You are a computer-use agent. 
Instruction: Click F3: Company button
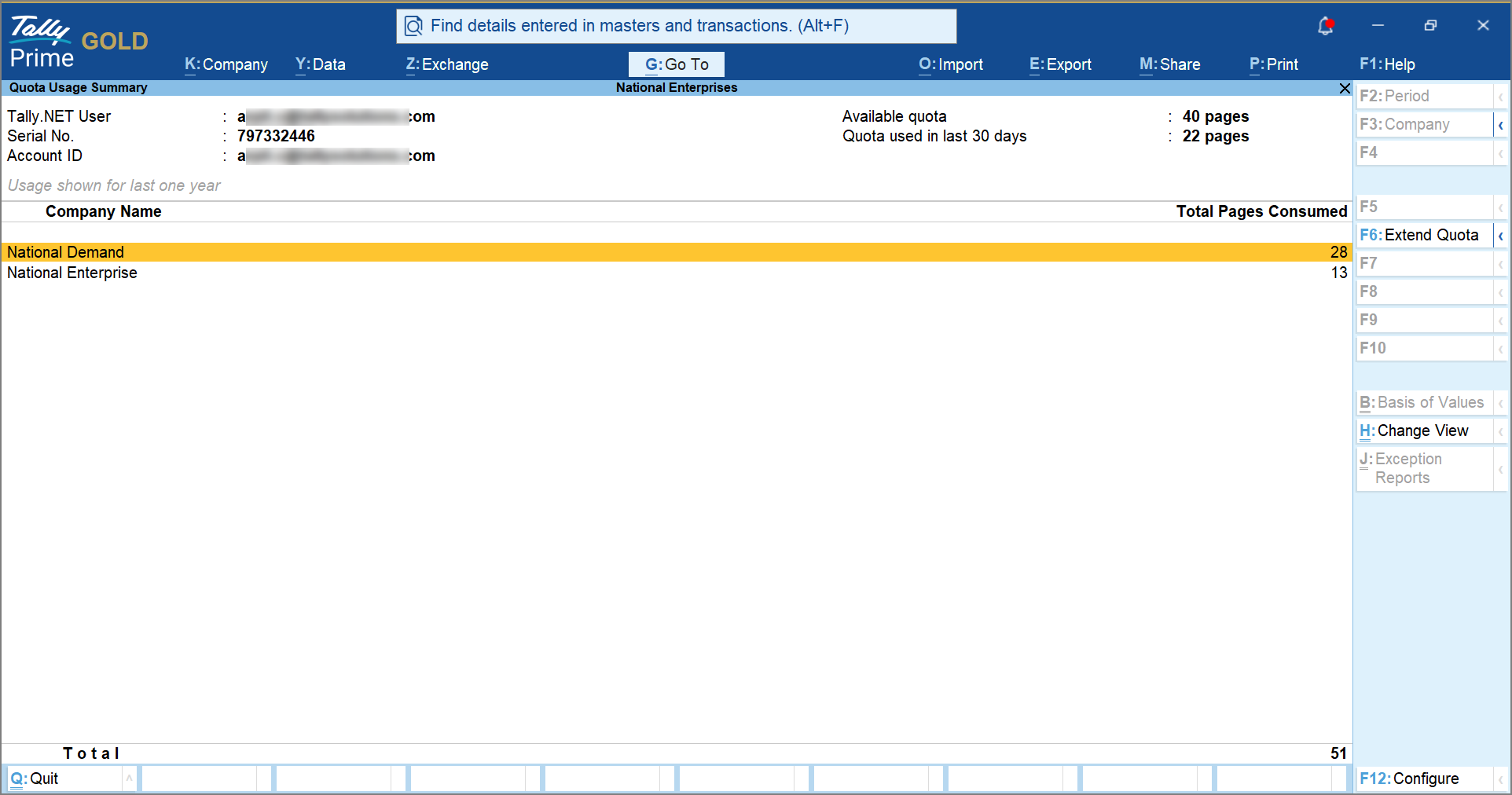coord(1424,124)
